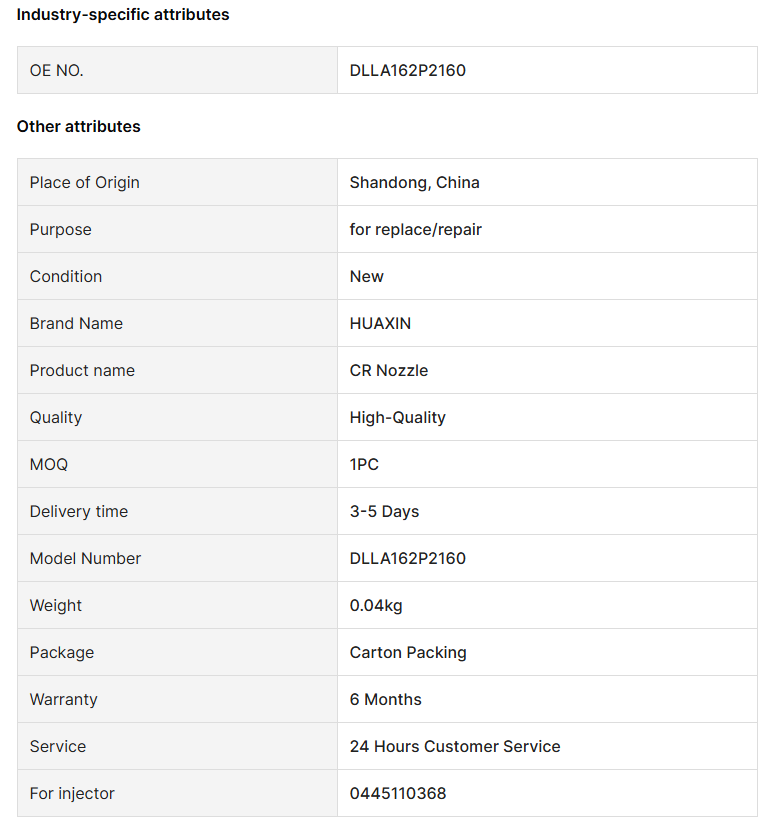Click the 3-5 Days delivery time
This screenshot has height=821, width=758.
[x=384, y=511]
